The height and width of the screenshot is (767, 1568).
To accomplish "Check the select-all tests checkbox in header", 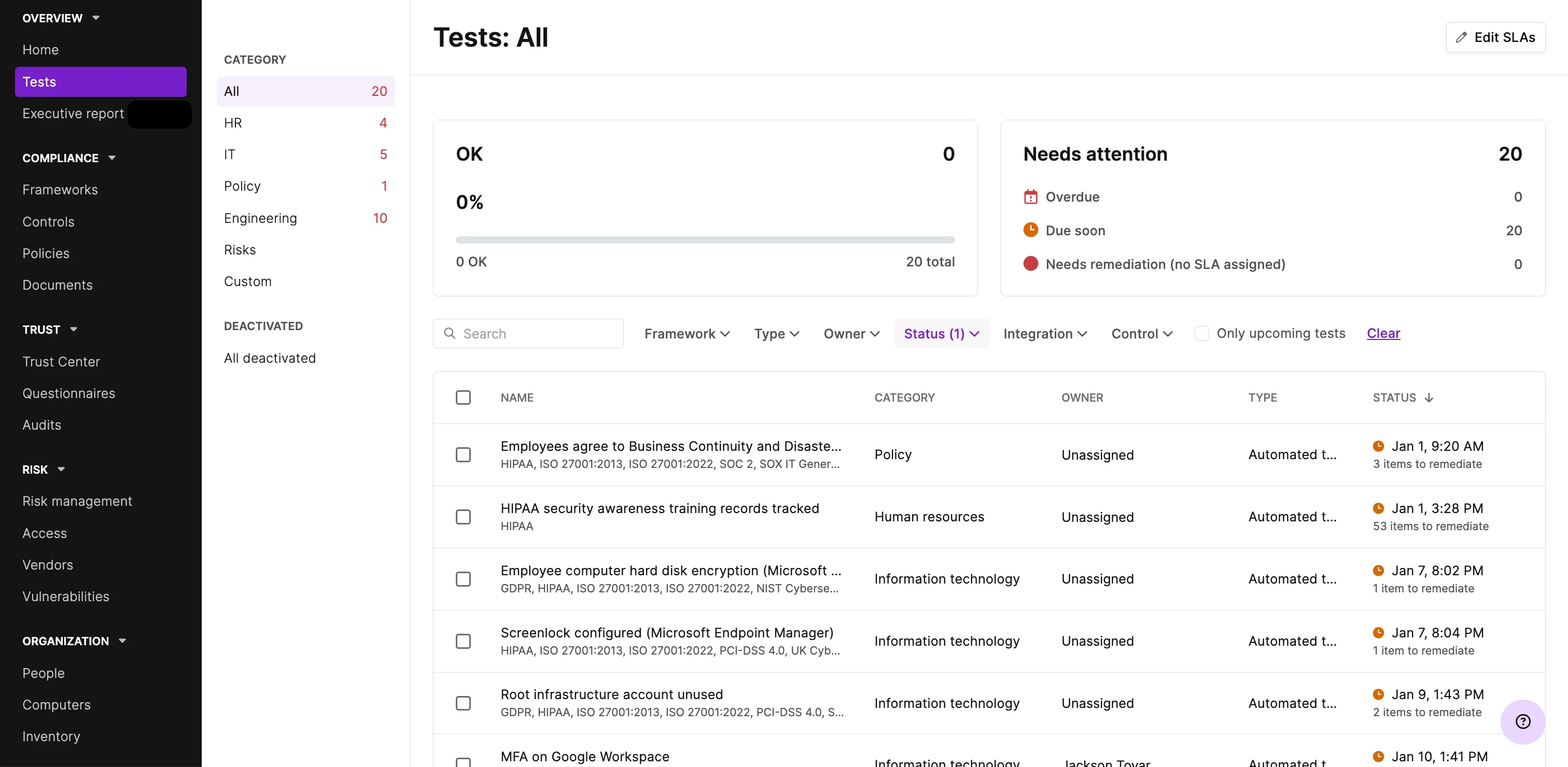I will pyautogui.click(x=463, y=398).
